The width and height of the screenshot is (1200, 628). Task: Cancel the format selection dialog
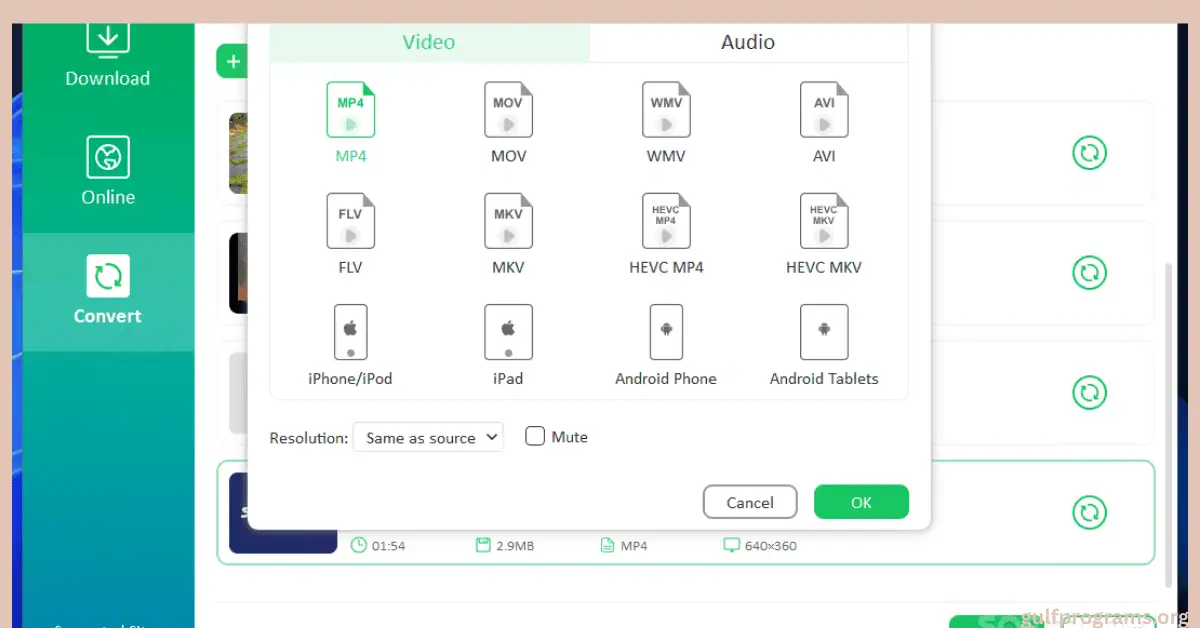tap(750, 502)
